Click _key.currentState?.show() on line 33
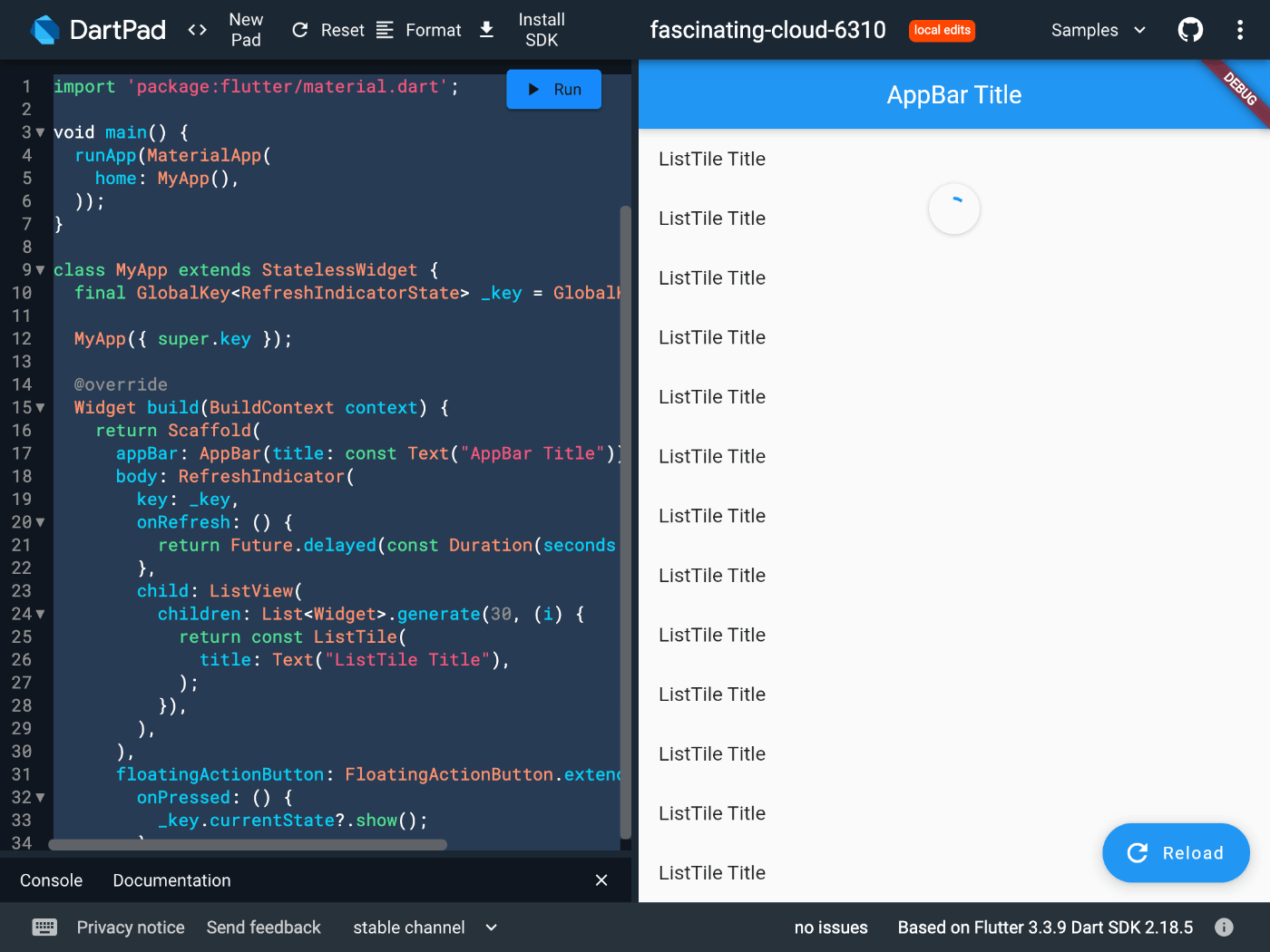This screenshot has width=1270, height=952. [x=288, y=821]
